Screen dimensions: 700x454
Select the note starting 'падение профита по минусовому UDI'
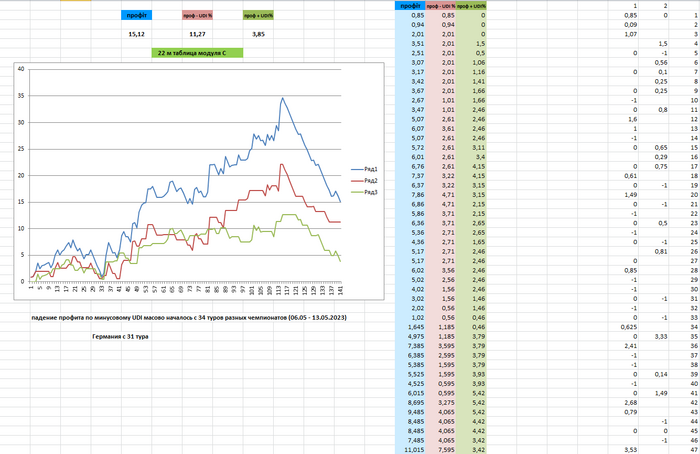click(x=189, y=318)
